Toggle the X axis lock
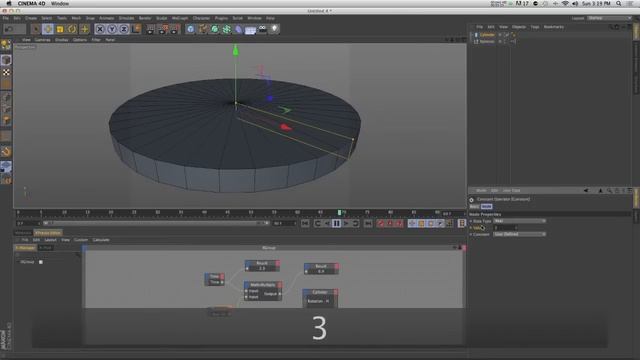The image size is (640, 360). 100,29
